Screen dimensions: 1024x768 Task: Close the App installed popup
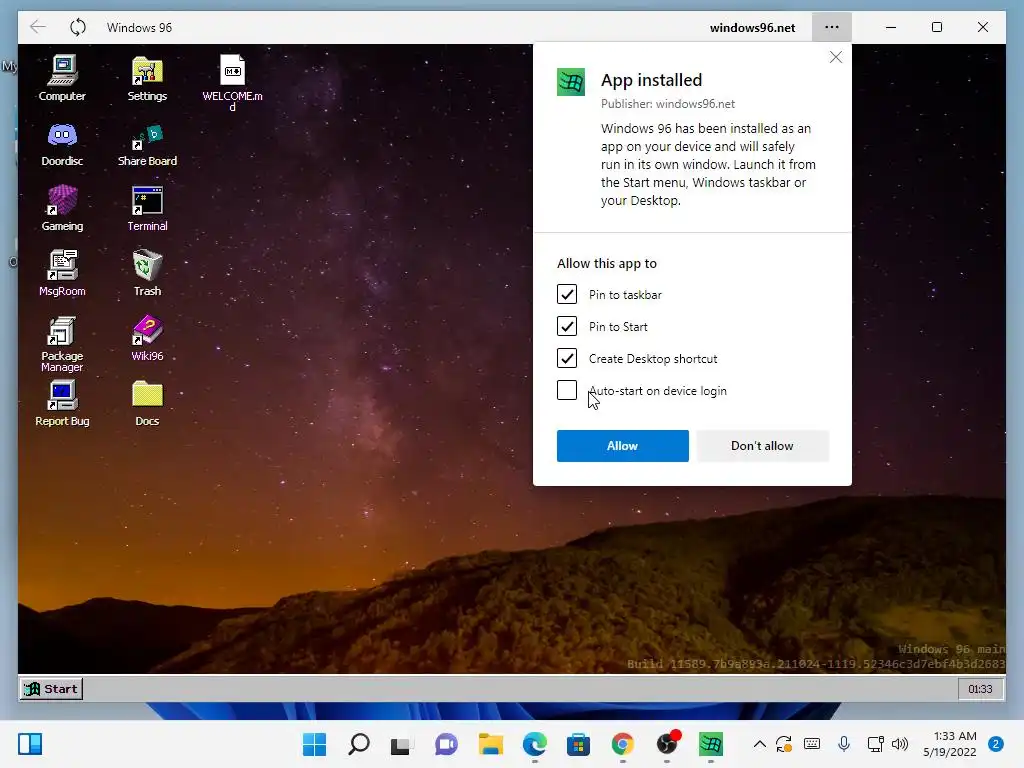click(835, 57)
